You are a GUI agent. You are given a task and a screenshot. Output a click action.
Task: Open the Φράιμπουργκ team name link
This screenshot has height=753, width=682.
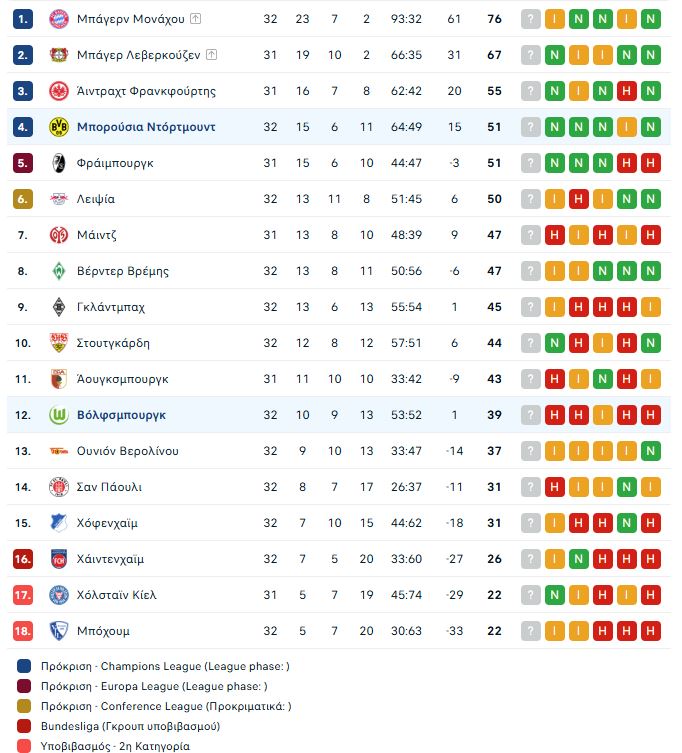(115, 163)
